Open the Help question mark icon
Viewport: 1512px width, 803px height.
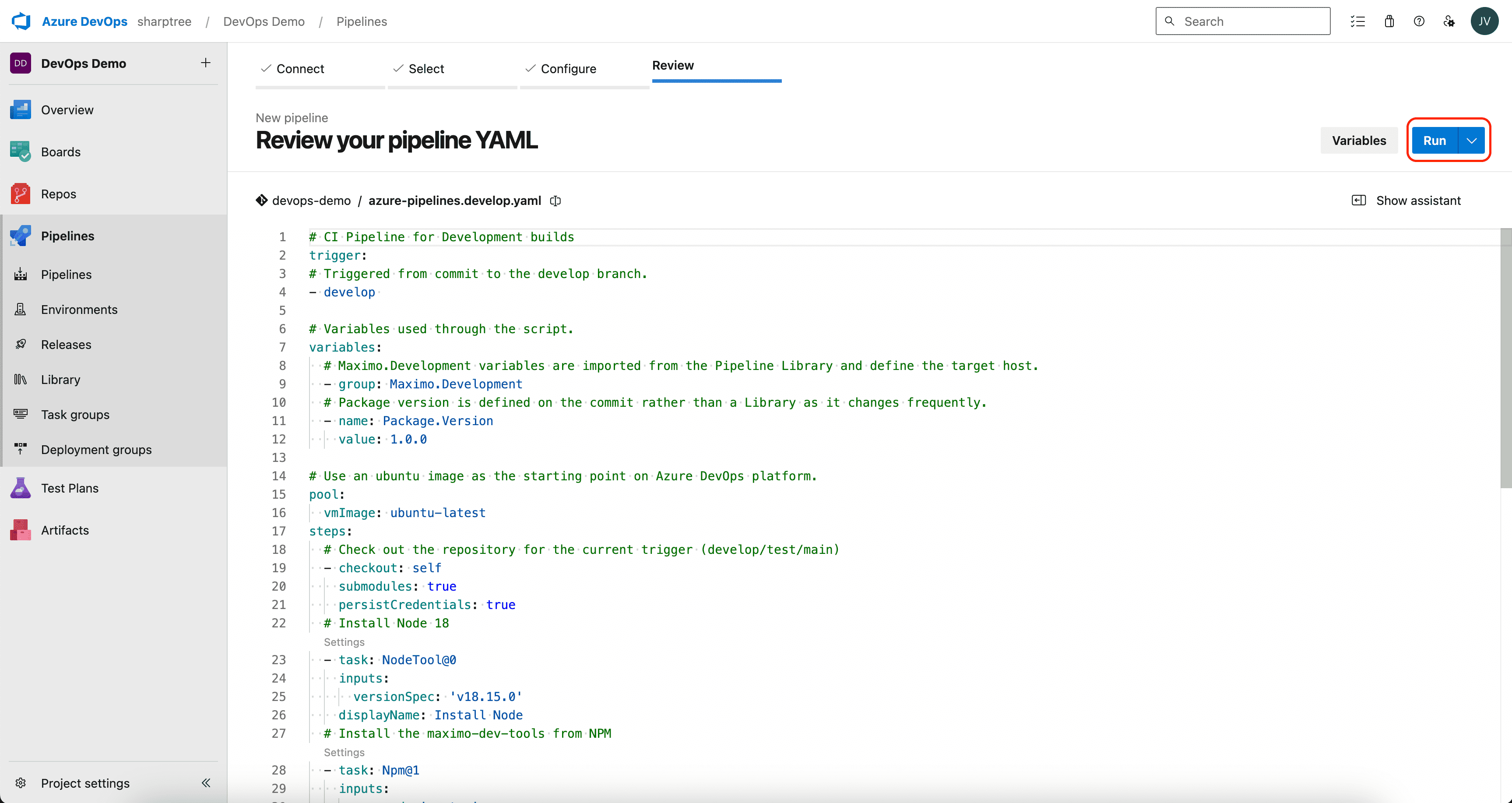click(x=1419, y=21)
